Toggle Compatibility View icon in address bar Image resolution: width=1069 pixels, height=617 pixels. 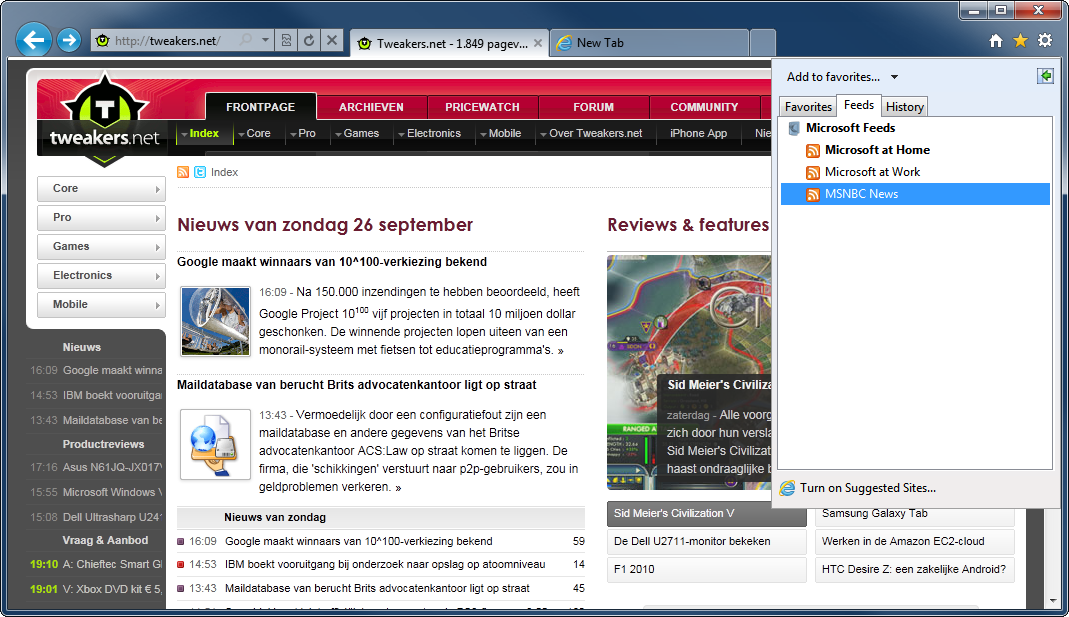pyautogui.click(x=286, y=40)
